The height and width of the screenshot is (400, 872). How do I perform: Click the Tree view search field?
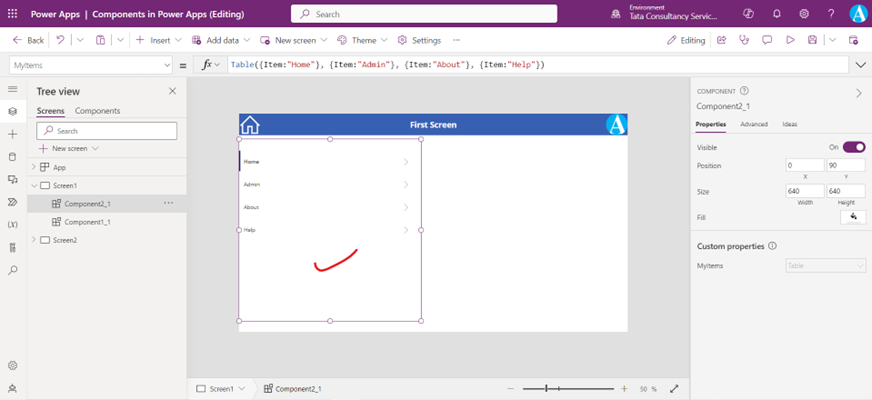tap(107, 131)
